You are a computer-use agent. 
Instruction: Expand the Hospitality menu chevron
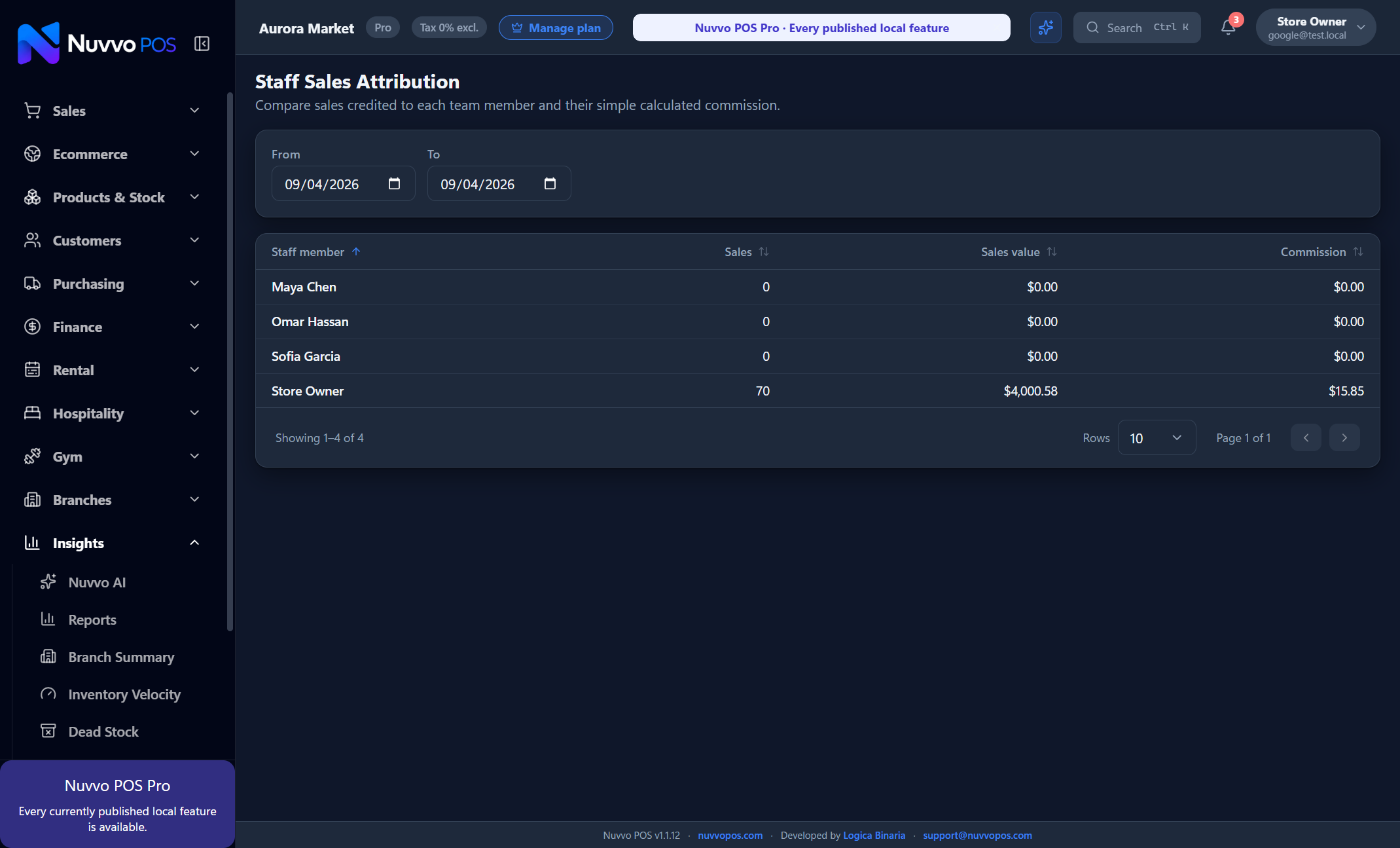[194, 413]
